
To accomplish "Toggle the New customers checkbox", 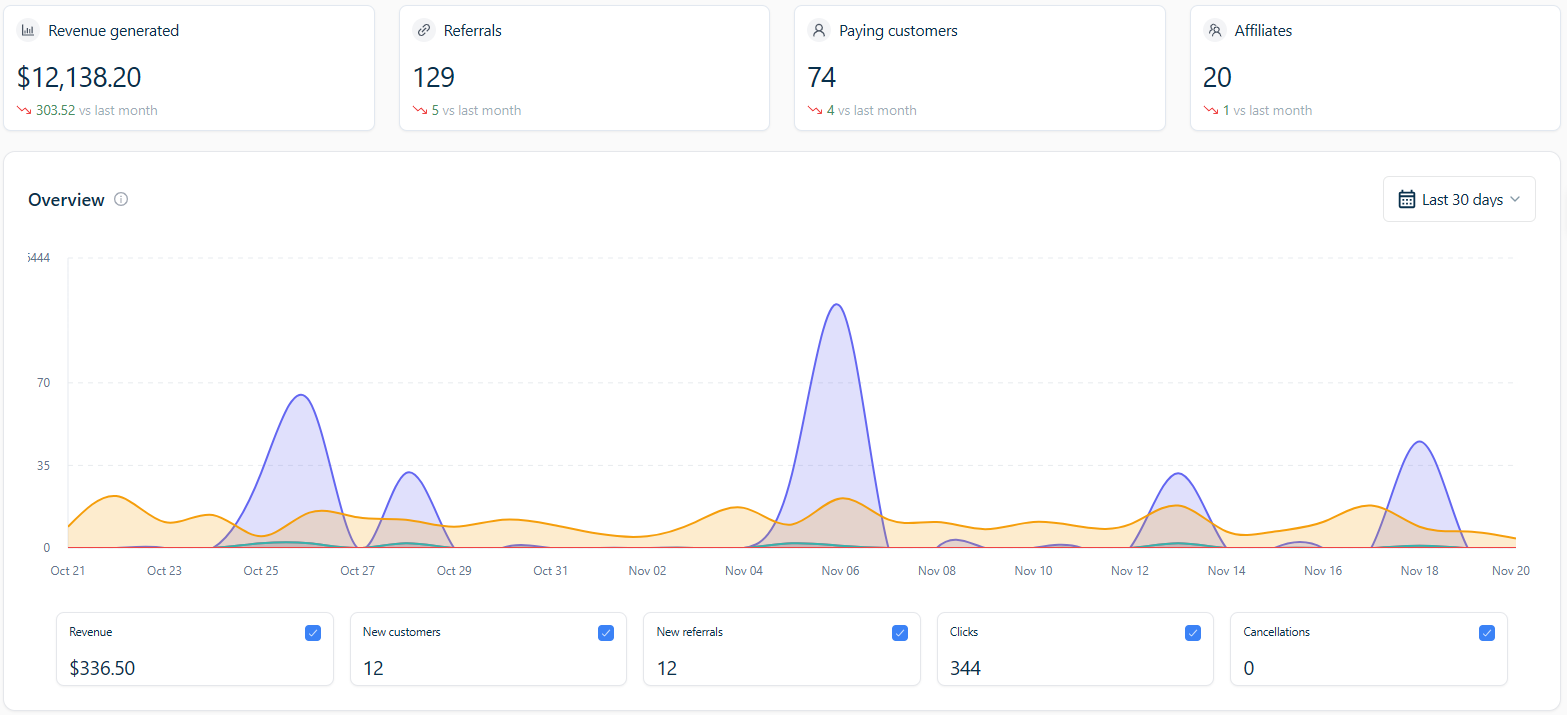I will pos(605,633).
